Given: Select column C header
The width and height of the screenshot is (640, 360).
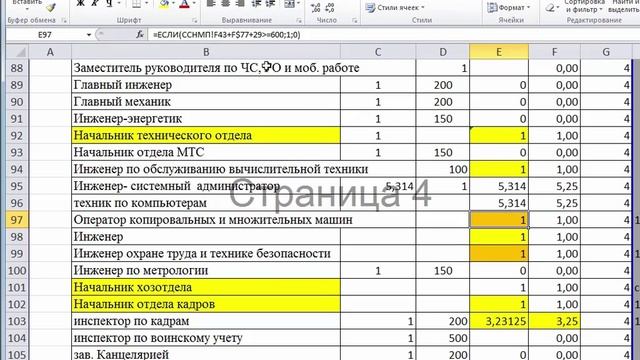Looking at the screenshot, I should tap(378, 52).
